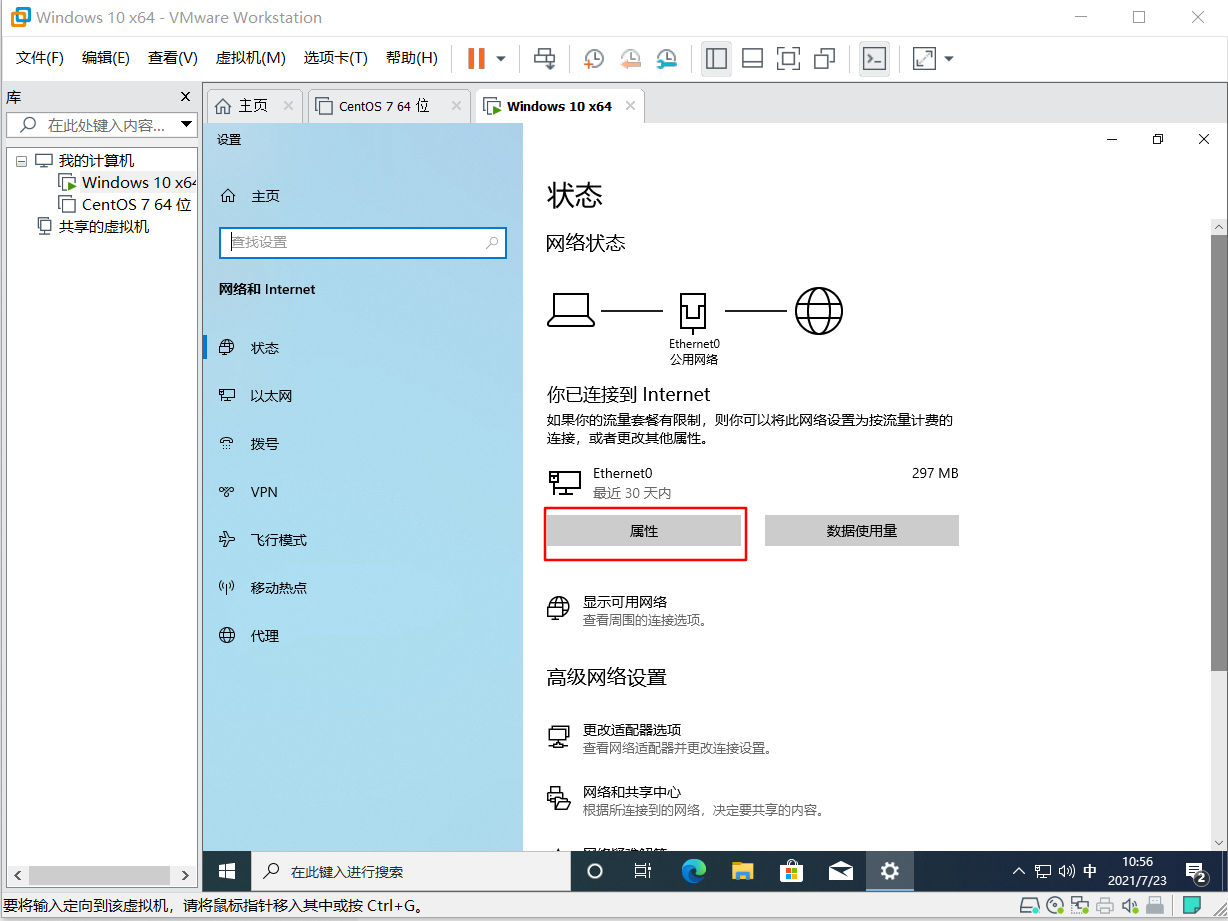Open the 查看(V) menu
Viewport: 1228px width, 921px height.
pyautogui.click(x=173, y=58)
